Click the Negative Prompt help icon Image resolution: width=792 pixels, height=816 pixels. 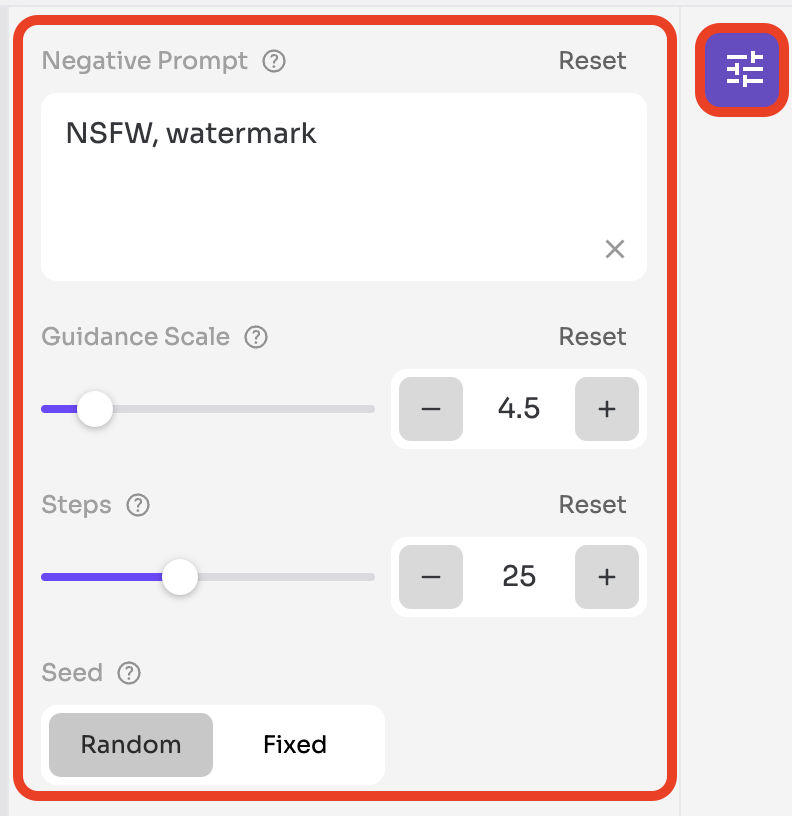[x=274, y=61]
